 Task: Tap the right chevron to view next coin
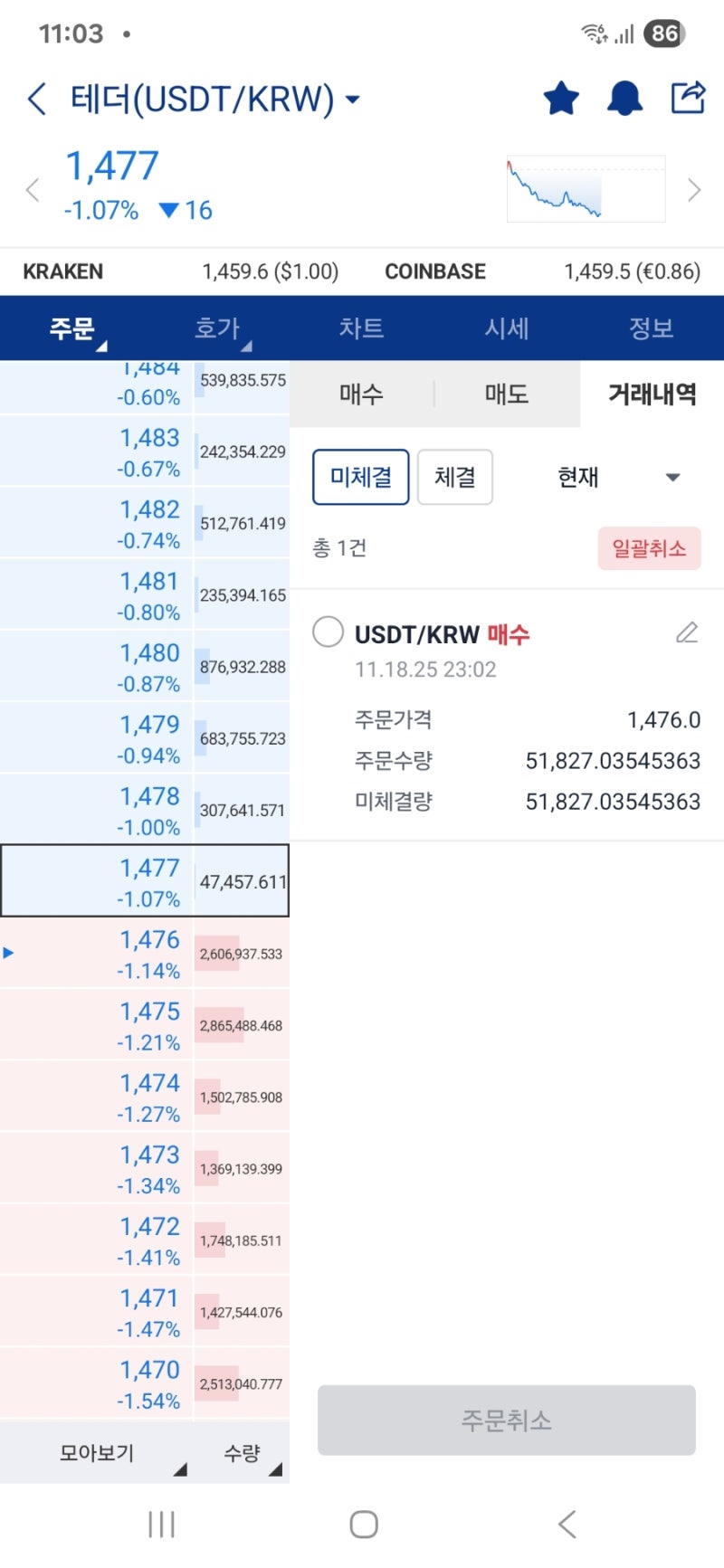[693, 190]
